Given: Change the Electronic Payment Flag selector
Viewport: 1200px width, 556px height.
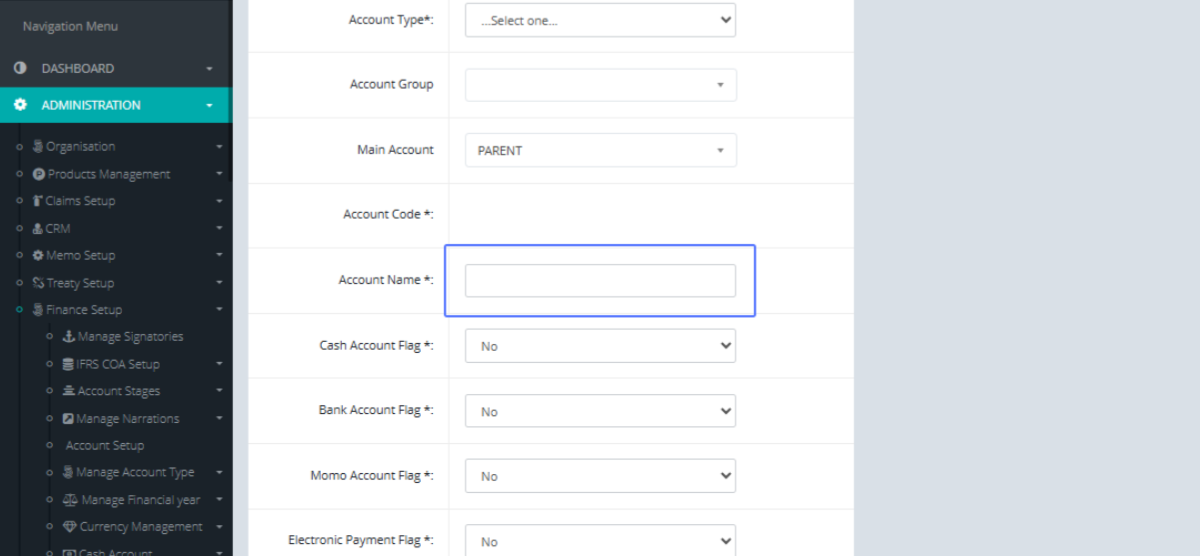Looking at the screenshot, I should click(x=600, y=541).
